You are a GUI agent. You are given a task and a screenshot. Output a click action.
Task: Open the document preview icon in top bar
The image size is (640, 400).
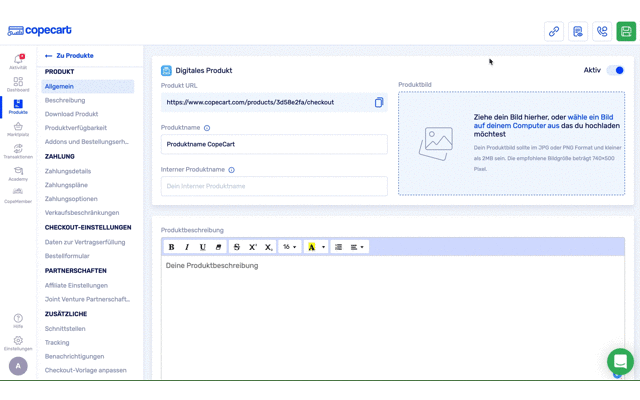578,31
